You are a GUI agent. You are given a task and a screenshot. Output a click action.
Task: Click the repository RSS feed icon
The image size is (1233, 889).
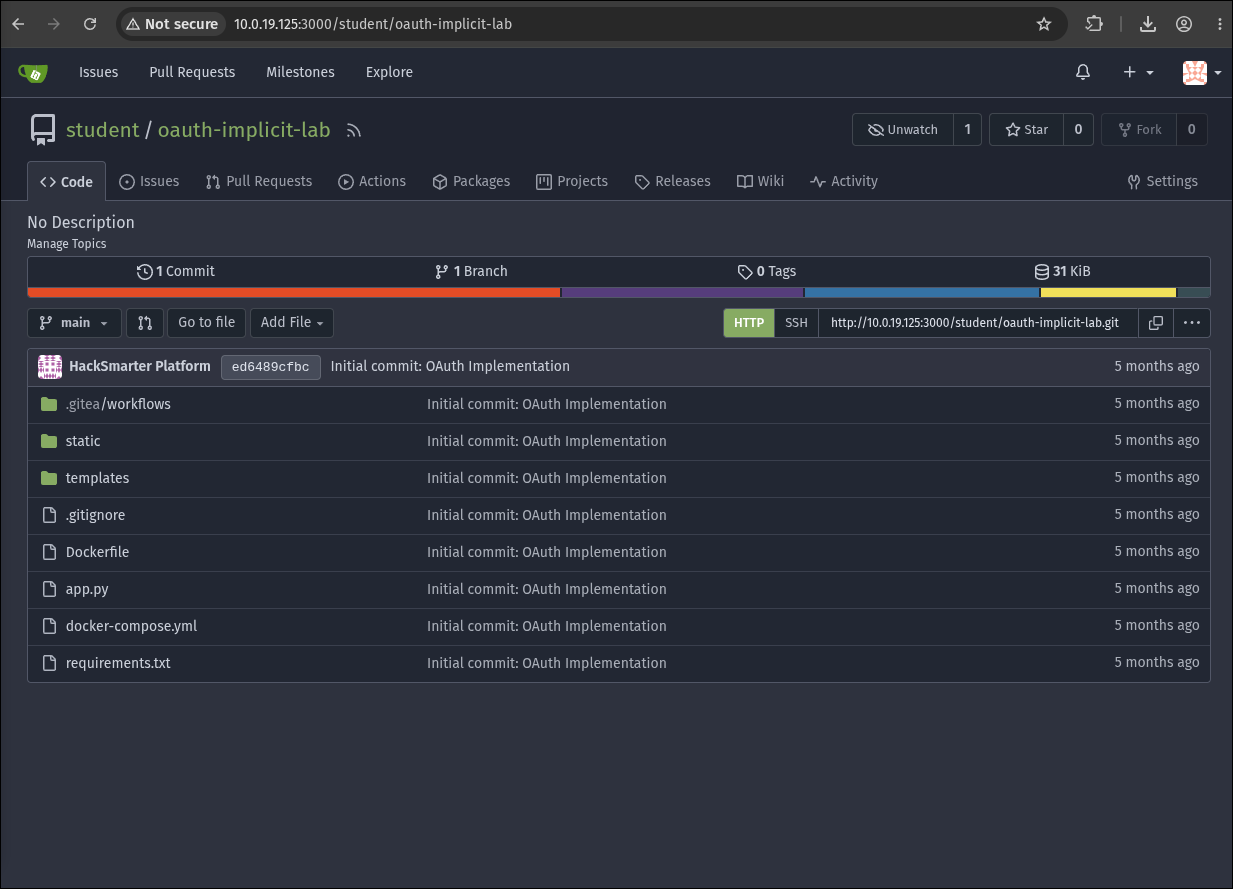coord(352,130)
